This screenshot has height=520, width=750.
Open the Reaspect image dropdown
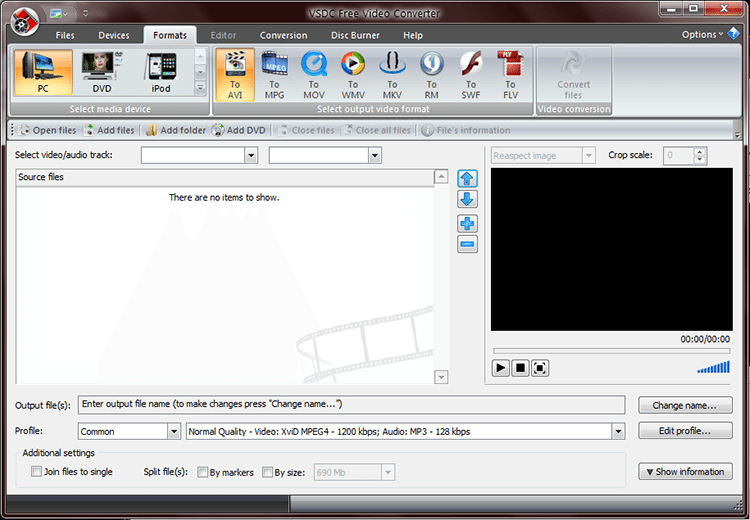(x=589, y=155)
